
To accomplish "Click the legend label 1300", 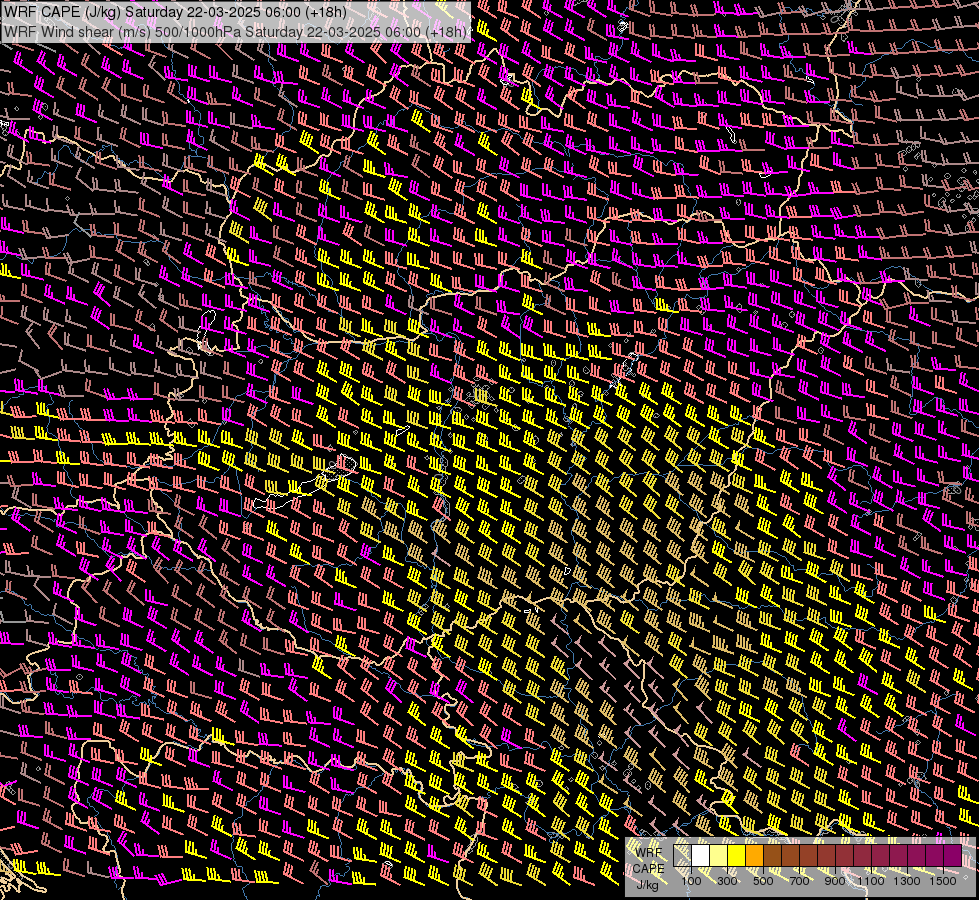I will click(x=907, y=881).
